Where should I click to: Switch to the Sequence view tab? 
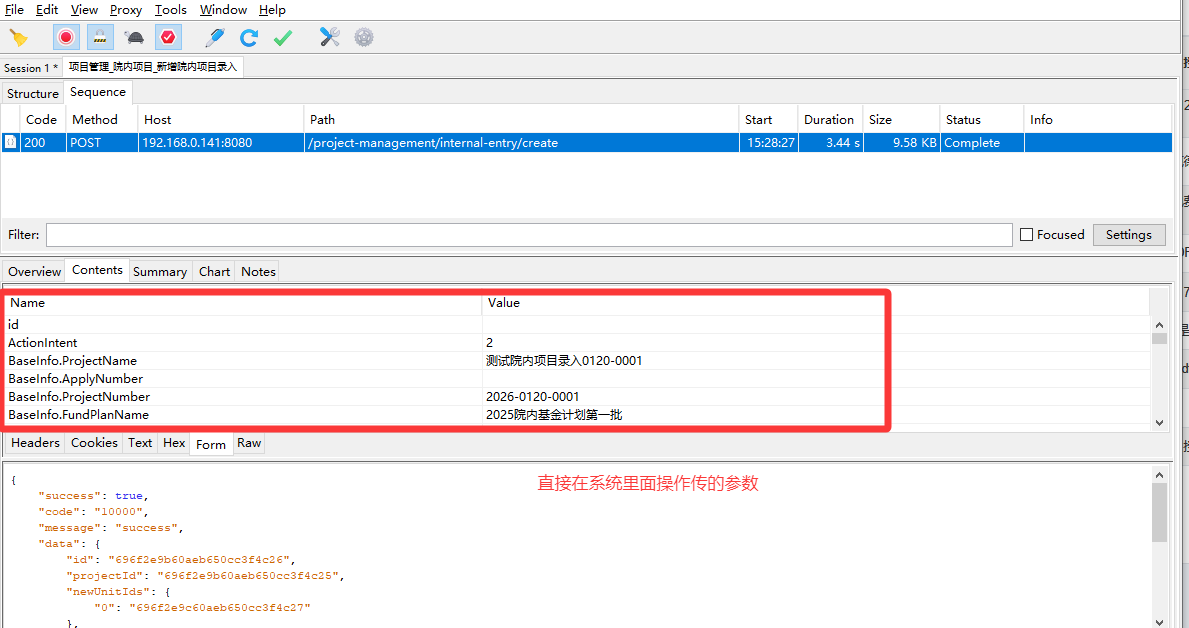click(x=98, y=92)
